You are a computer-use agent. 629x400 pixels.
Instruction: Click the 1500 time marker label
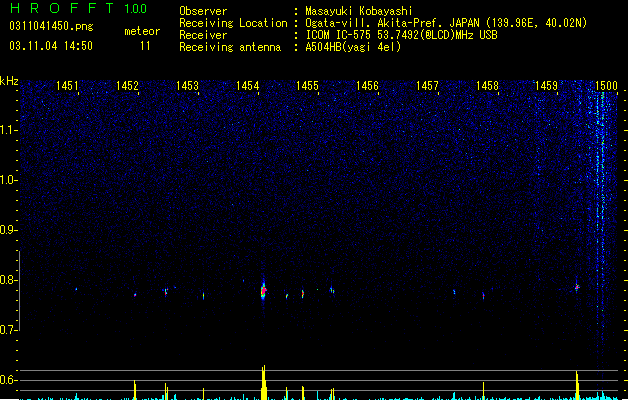[606, 86]
